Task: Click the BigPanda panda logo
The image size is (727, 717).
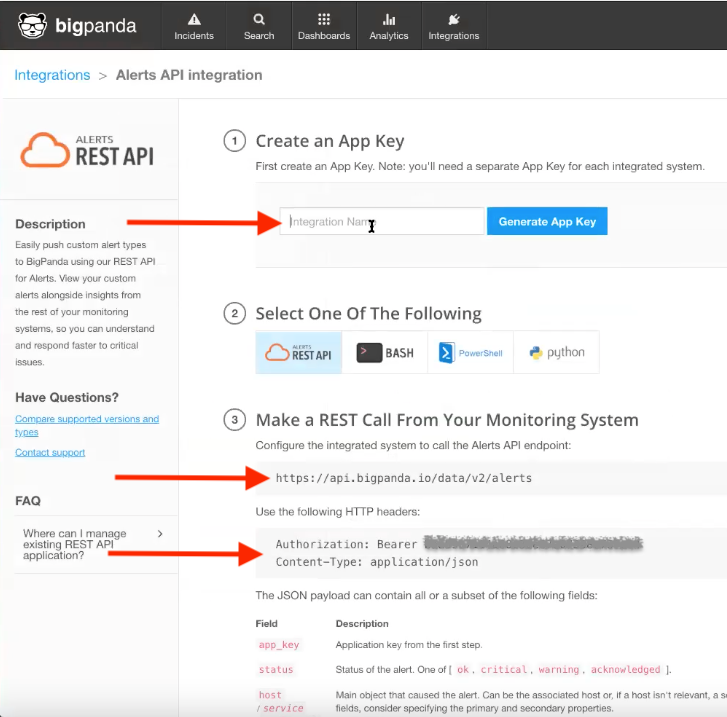Action: tap(32, 26)
